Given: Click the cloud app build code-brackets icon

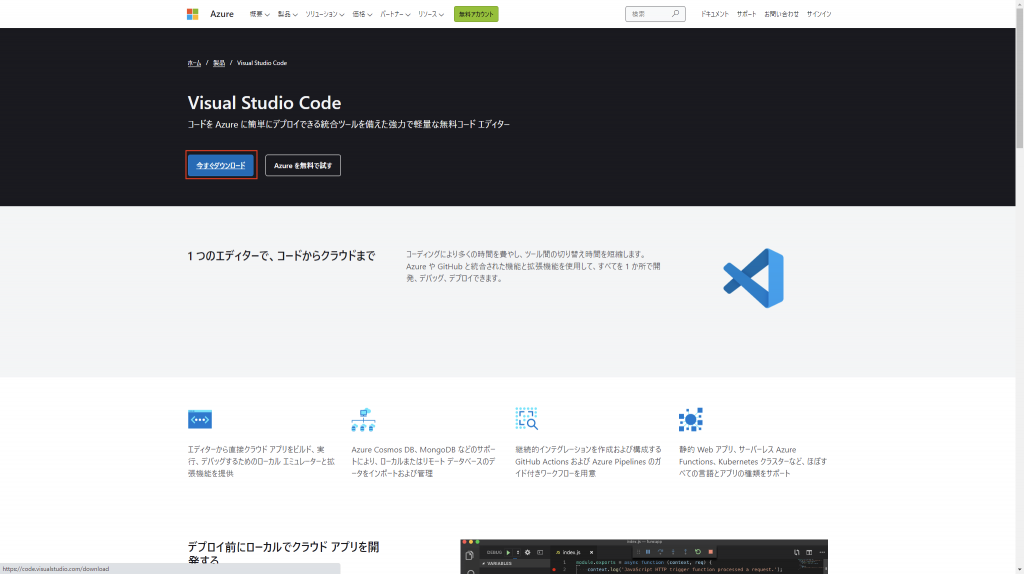Looking at the screenshot, I should click(x=200, y=419).
